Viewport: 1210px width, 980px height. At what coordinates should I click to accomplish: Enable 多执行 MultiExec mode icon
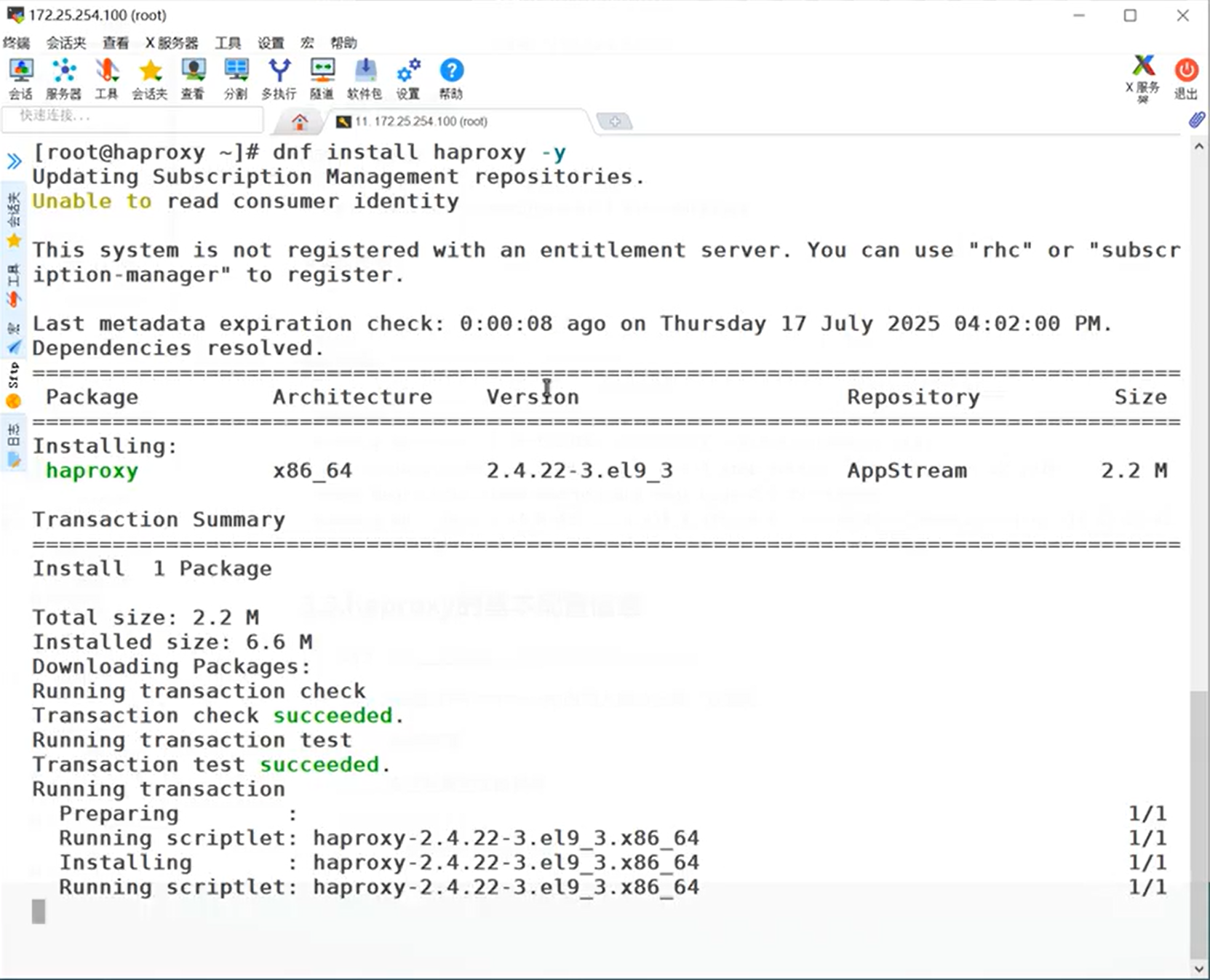coord(279,79)
